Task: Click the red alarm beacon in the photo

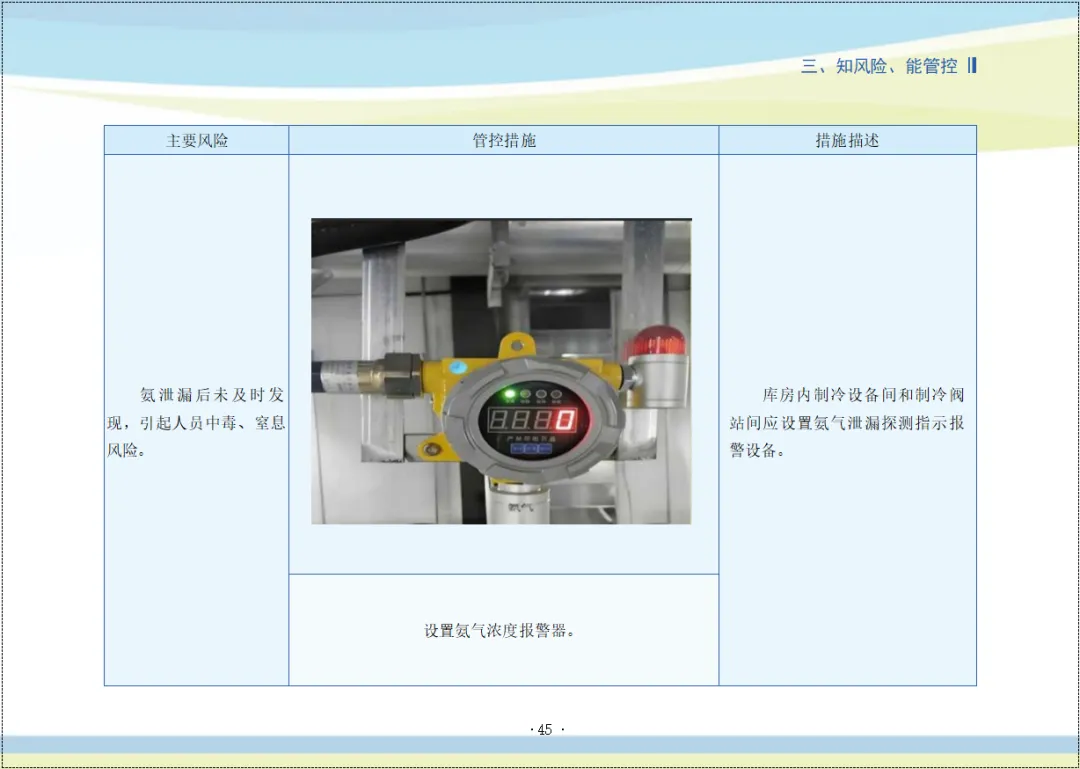Action: point(658,341)
